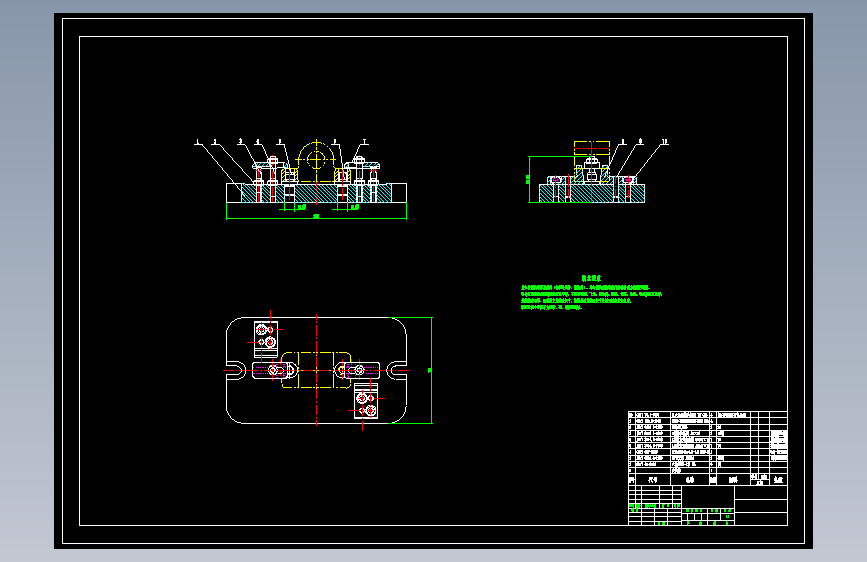Select the yellow dashed rectangle atop side view

pos(592,148)
